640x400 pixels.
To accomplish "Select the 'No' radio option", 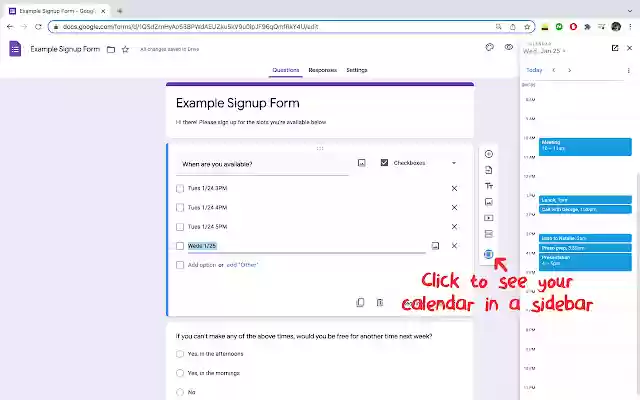I will (180, 392).
